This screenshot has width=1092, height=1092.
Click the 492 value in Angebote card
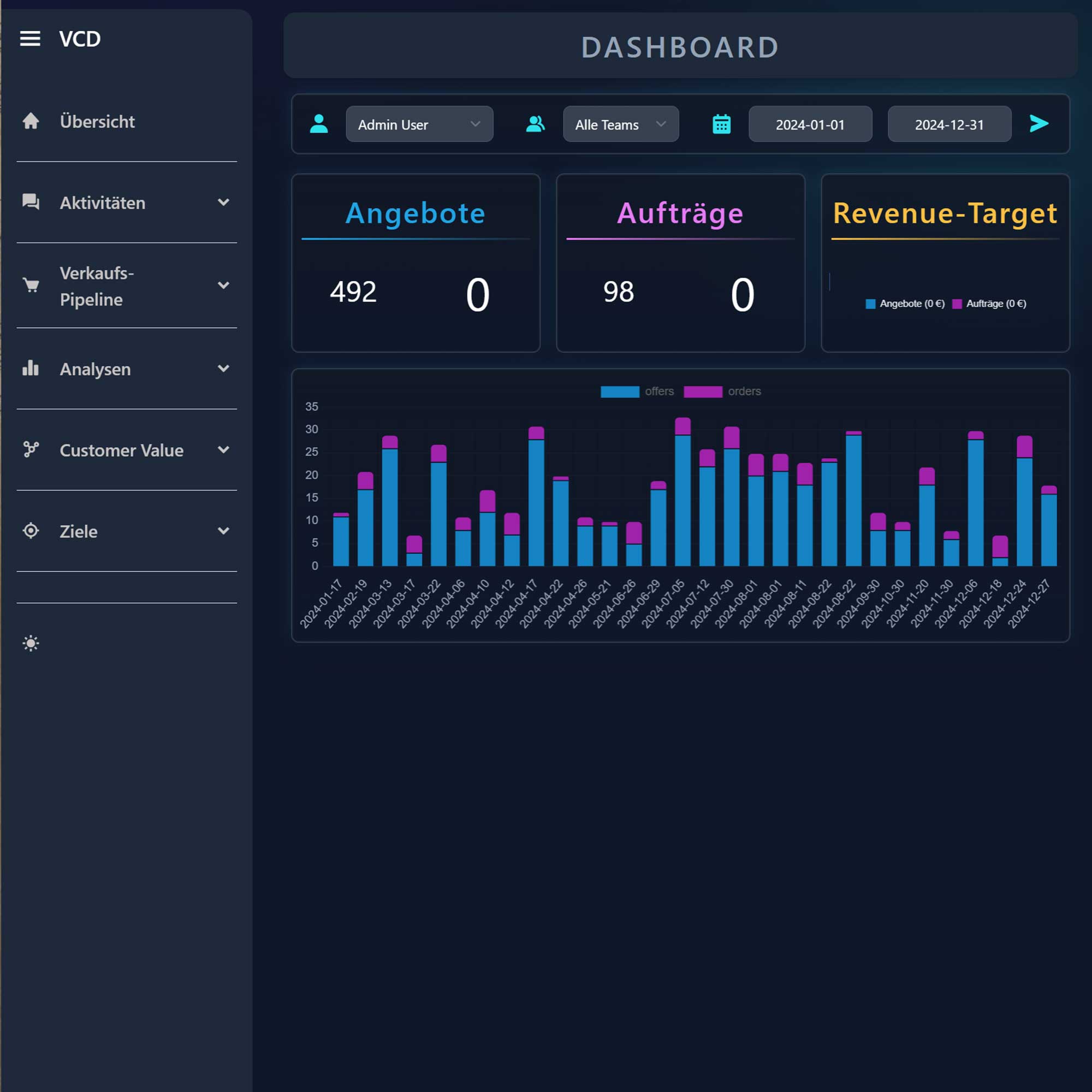(x=353, y=292)
